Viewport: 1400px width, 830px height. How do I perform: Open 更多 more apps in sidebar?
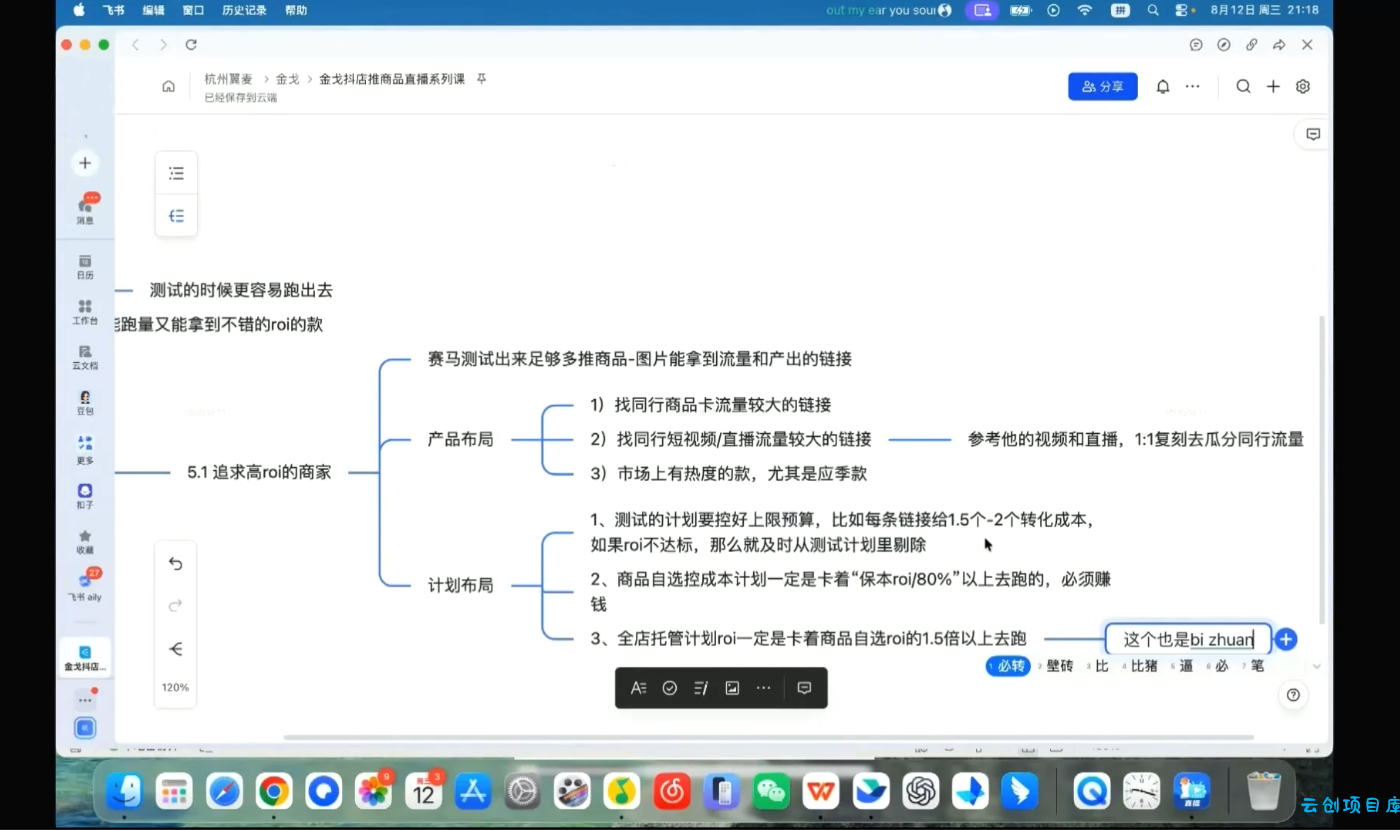85,450
